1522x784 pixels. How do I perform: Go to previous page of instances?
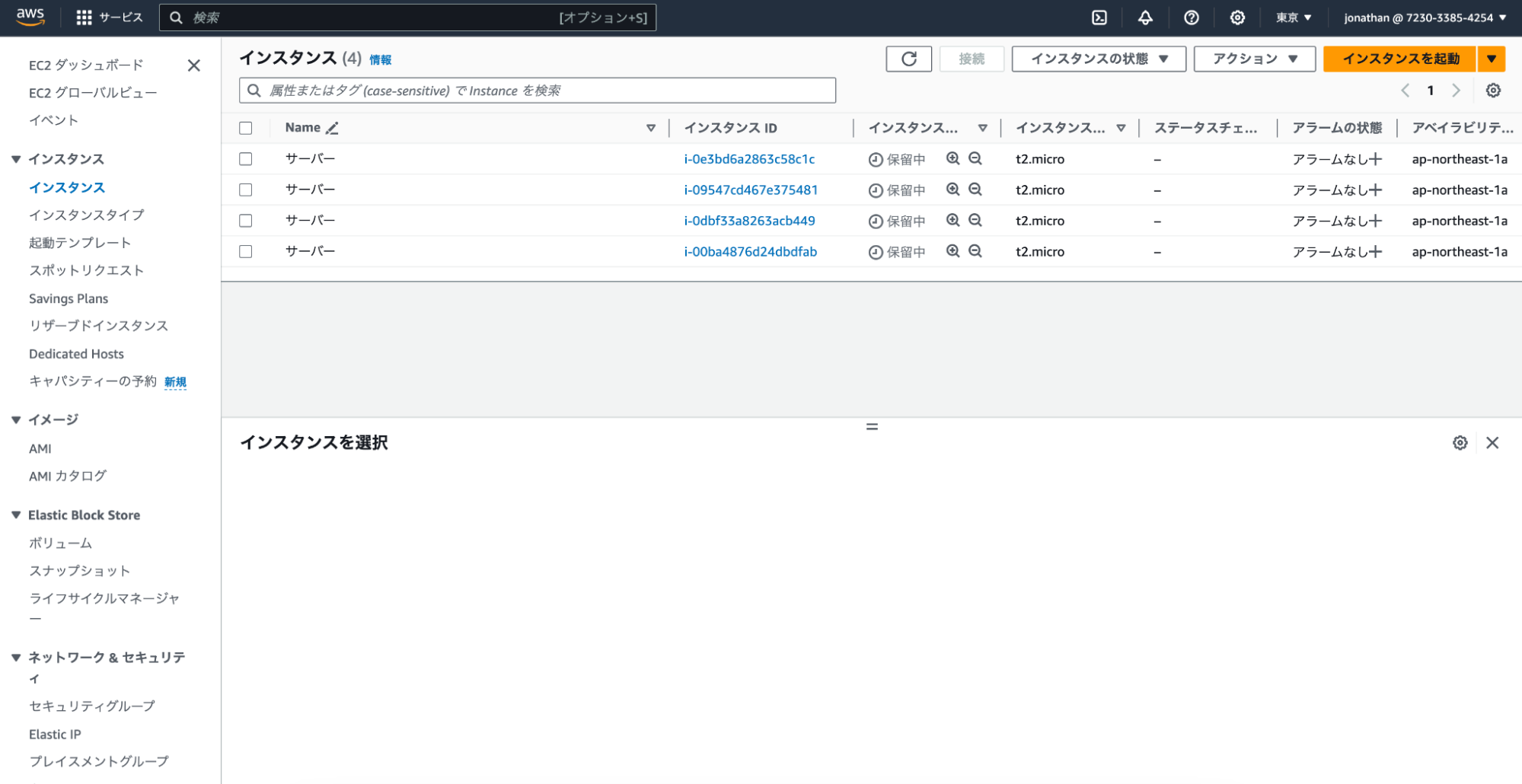(1406, 91)
